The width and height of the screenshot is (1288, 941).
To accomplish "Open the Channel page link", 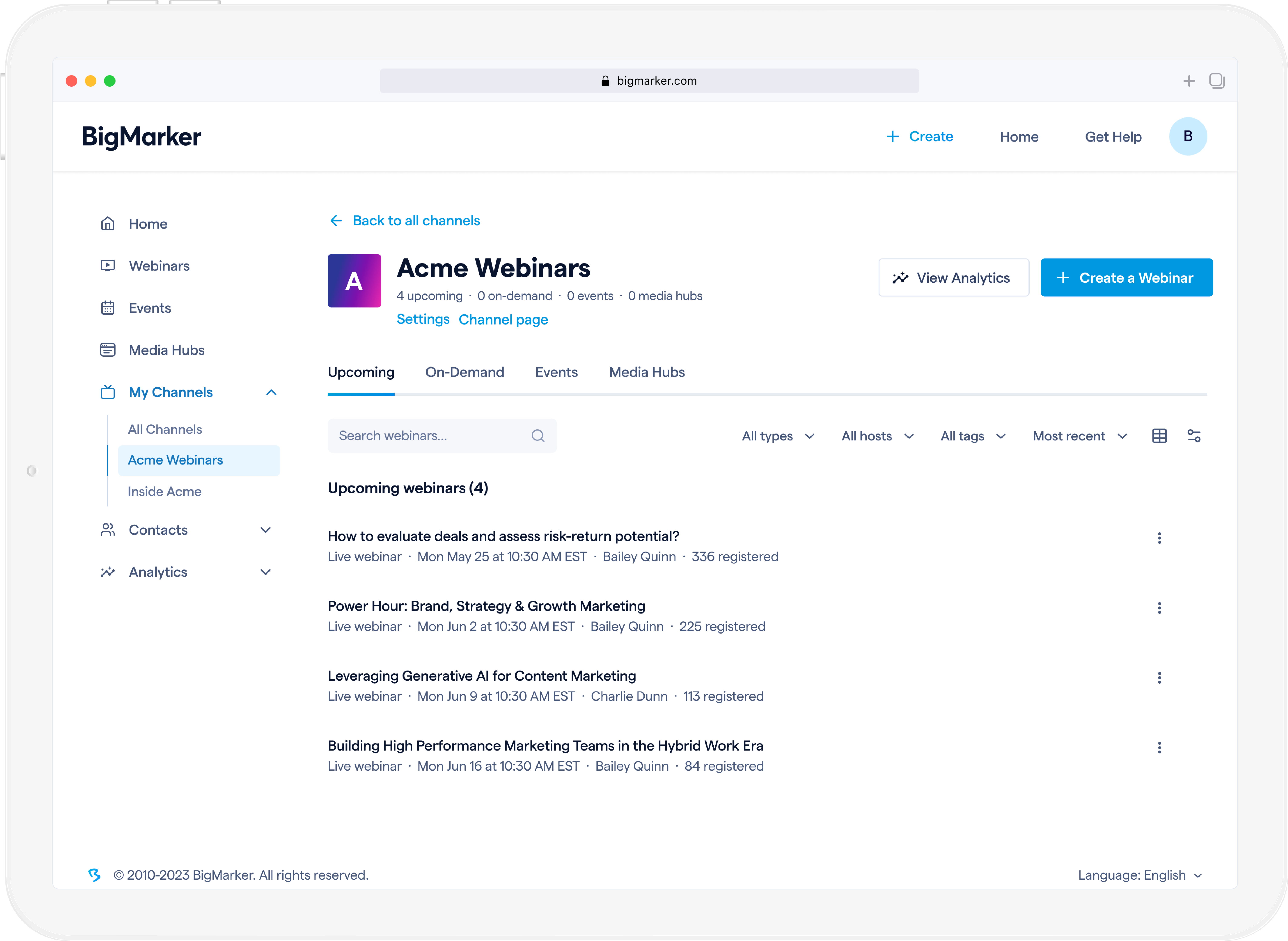I will [x=503, y=320].
